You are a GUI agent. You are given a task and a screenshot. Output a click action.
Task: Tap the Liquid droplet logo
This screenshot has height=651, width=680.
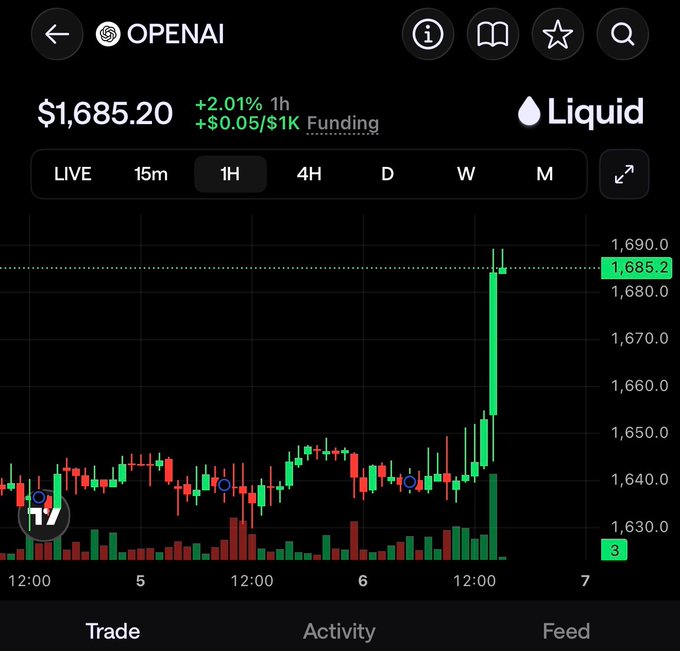point(529,111)
